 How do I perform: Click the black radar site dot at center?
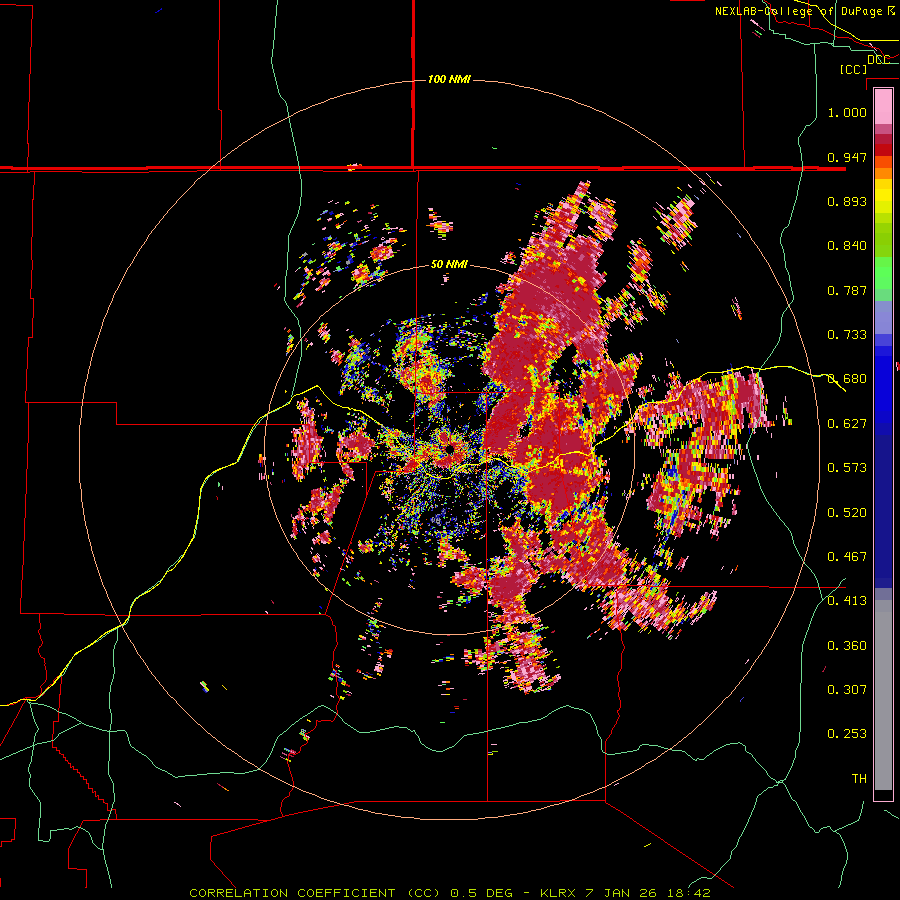click(451, 449)
